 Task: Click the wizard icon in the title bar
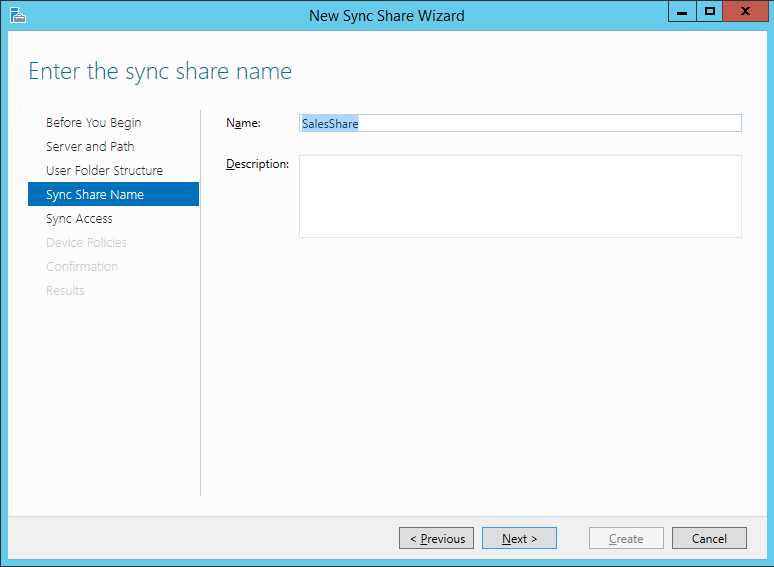click(x=17, y=15)
